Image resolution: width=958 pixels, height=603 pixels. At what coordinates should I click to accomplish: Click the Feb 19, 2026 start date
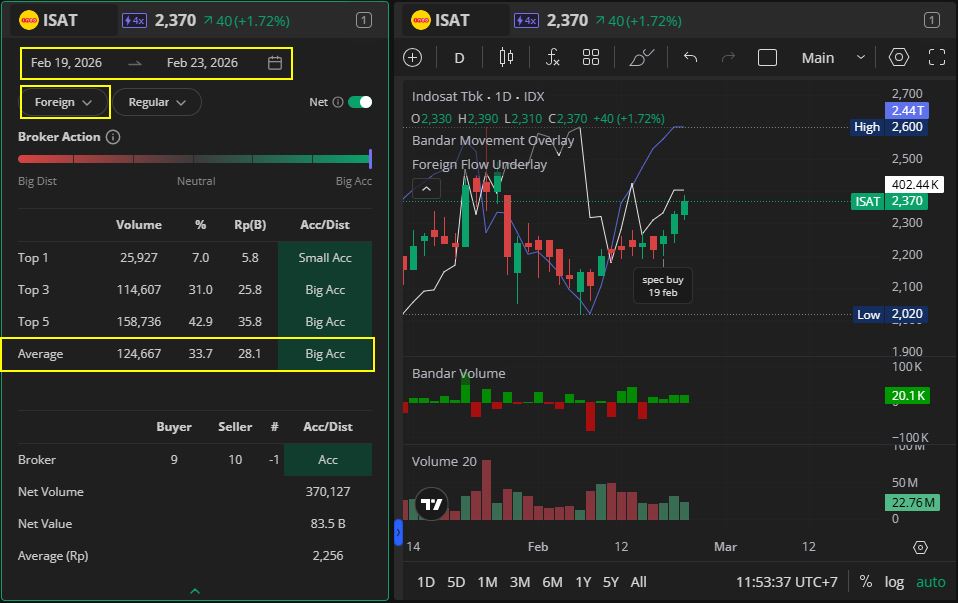[x=67, y=63]
